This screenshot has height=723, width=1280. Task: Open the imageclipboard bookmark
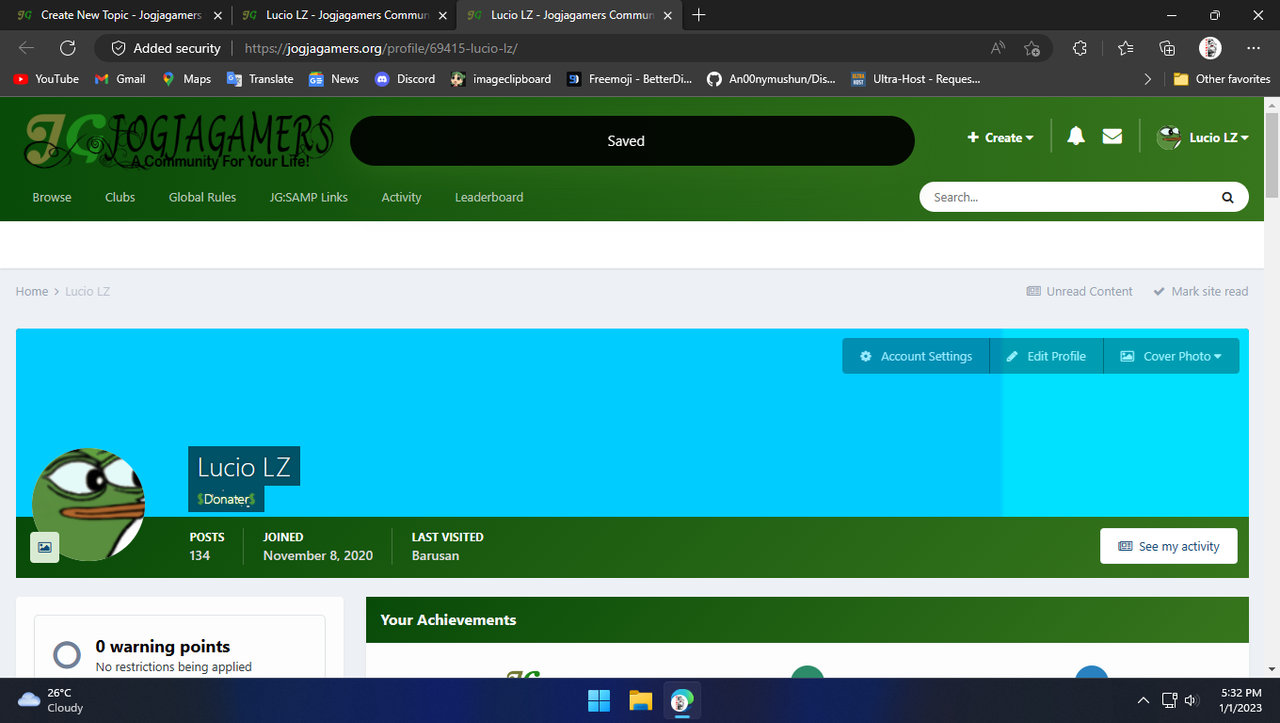[x=500, y=79]
